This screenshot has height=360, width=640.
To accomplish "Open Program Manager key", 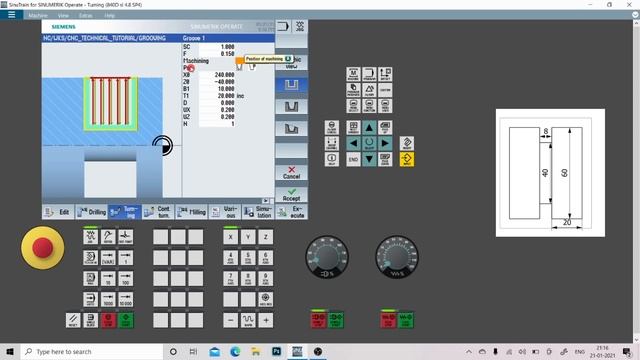I will 353,90.
